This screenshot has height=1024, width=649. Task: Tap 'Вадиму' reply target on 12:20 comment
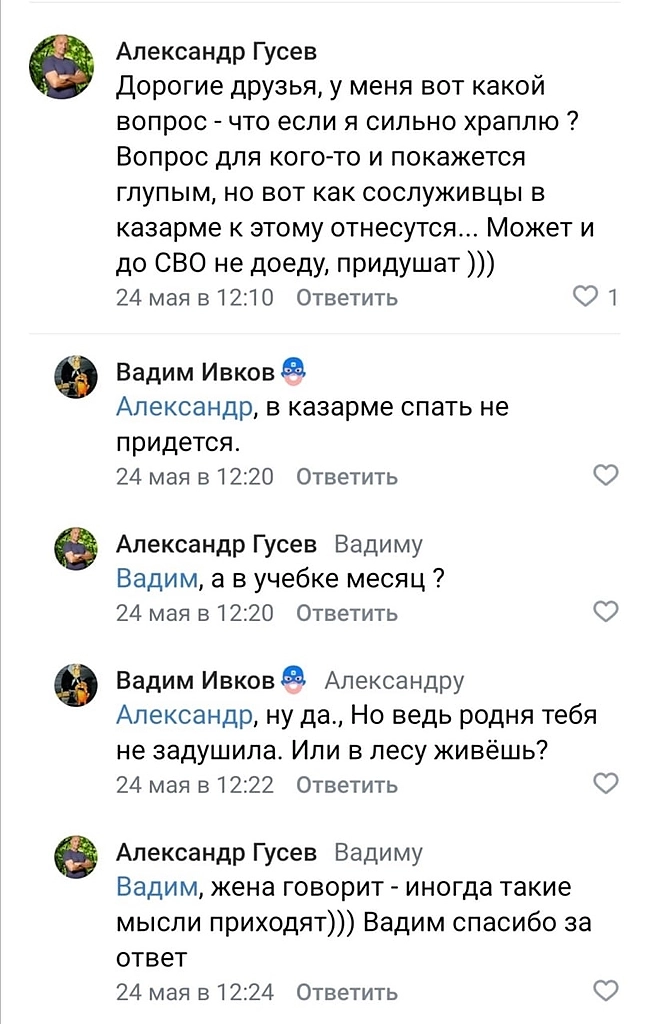378,545
